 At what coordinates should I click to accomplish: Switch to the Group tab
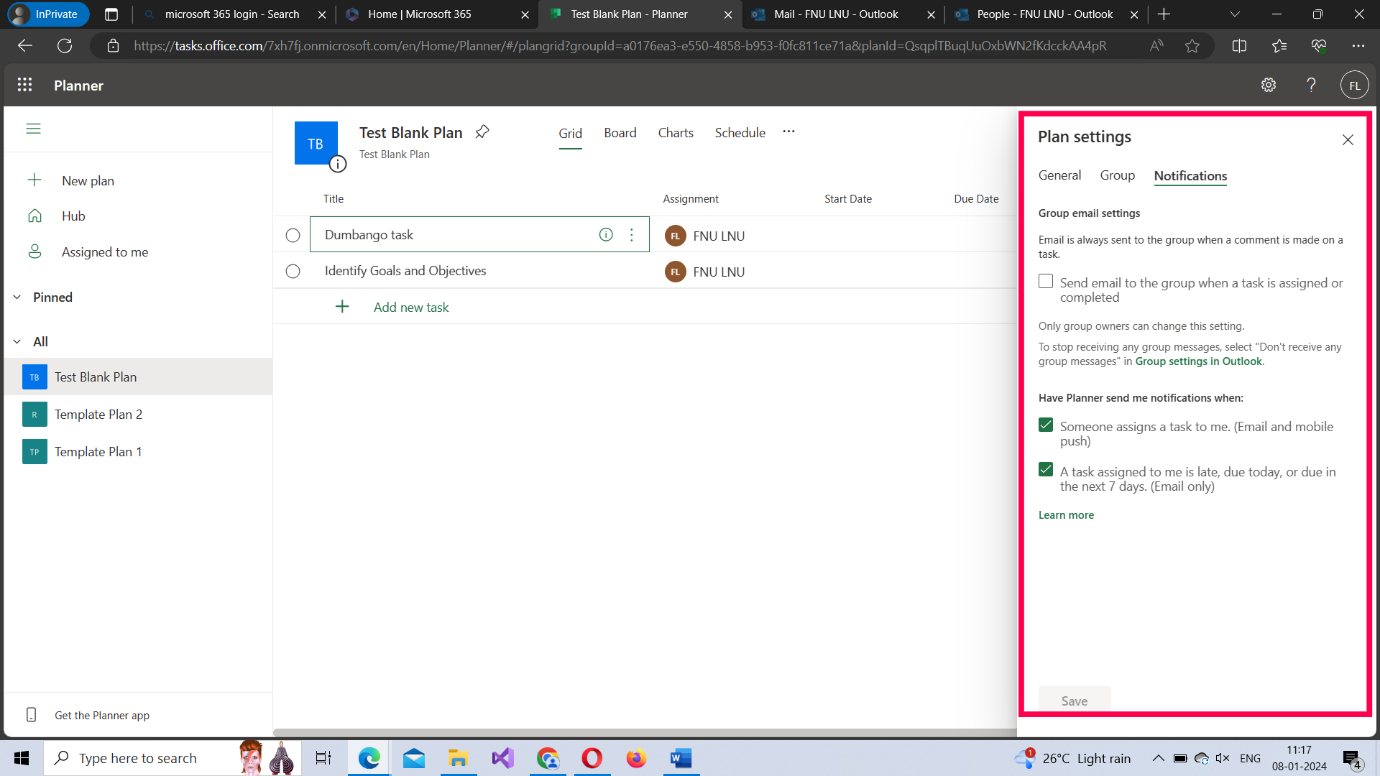1117,175
